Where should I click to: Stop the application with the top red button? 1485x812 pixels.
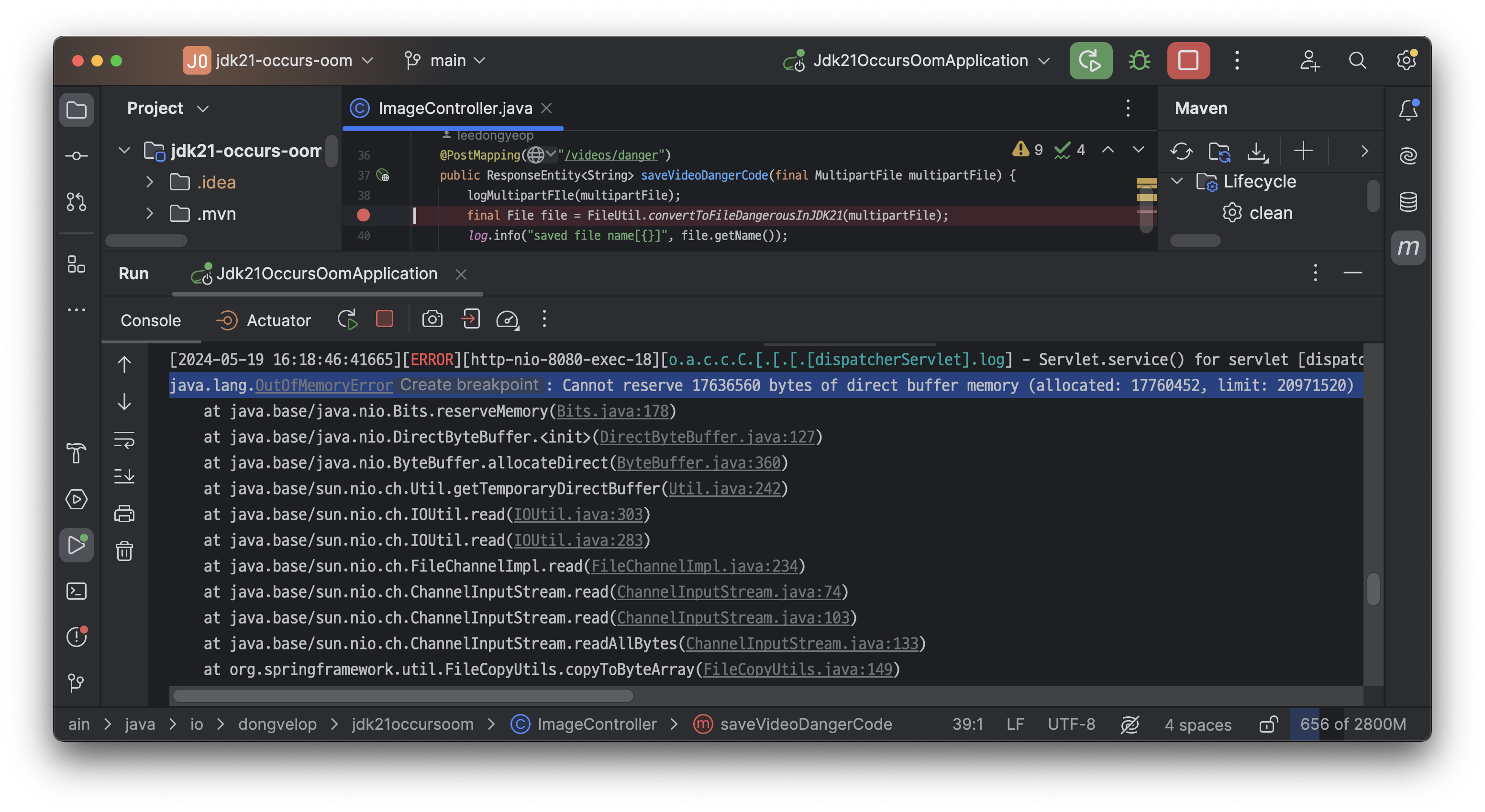pos(1188,61)
